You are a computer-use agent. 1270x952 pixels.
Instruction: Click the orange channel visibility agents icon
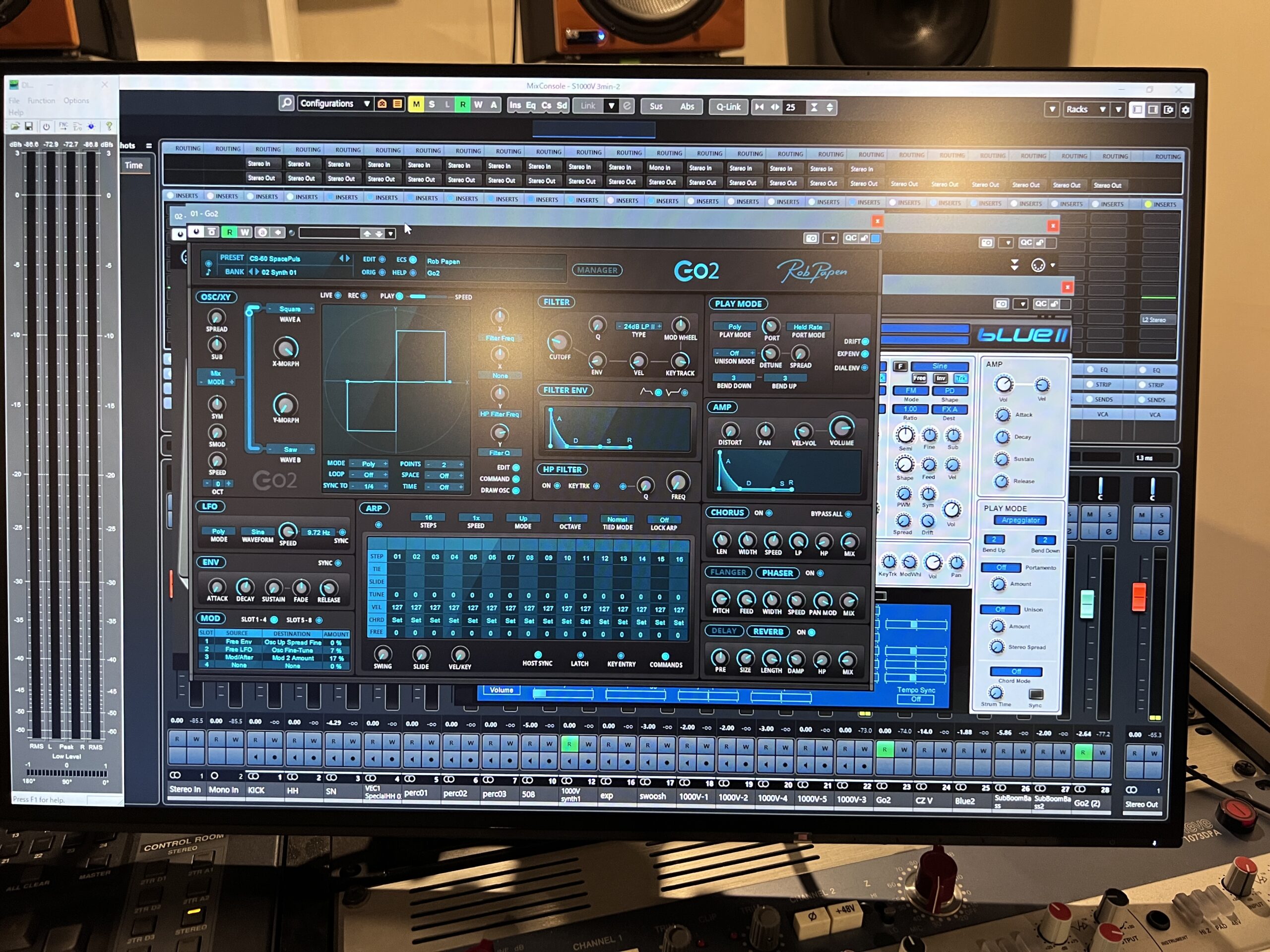(x=382, y=104)
